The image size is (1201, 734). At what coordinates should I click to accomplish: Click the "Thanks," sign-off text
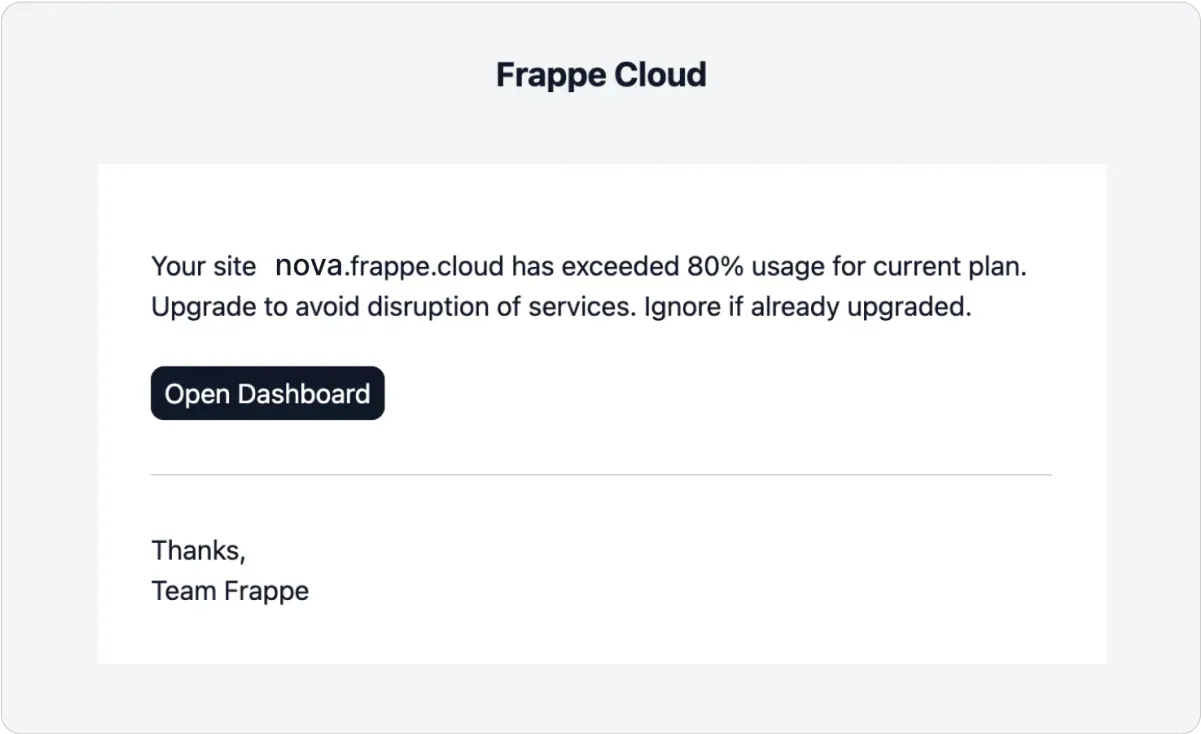click(x=198, y=550)
